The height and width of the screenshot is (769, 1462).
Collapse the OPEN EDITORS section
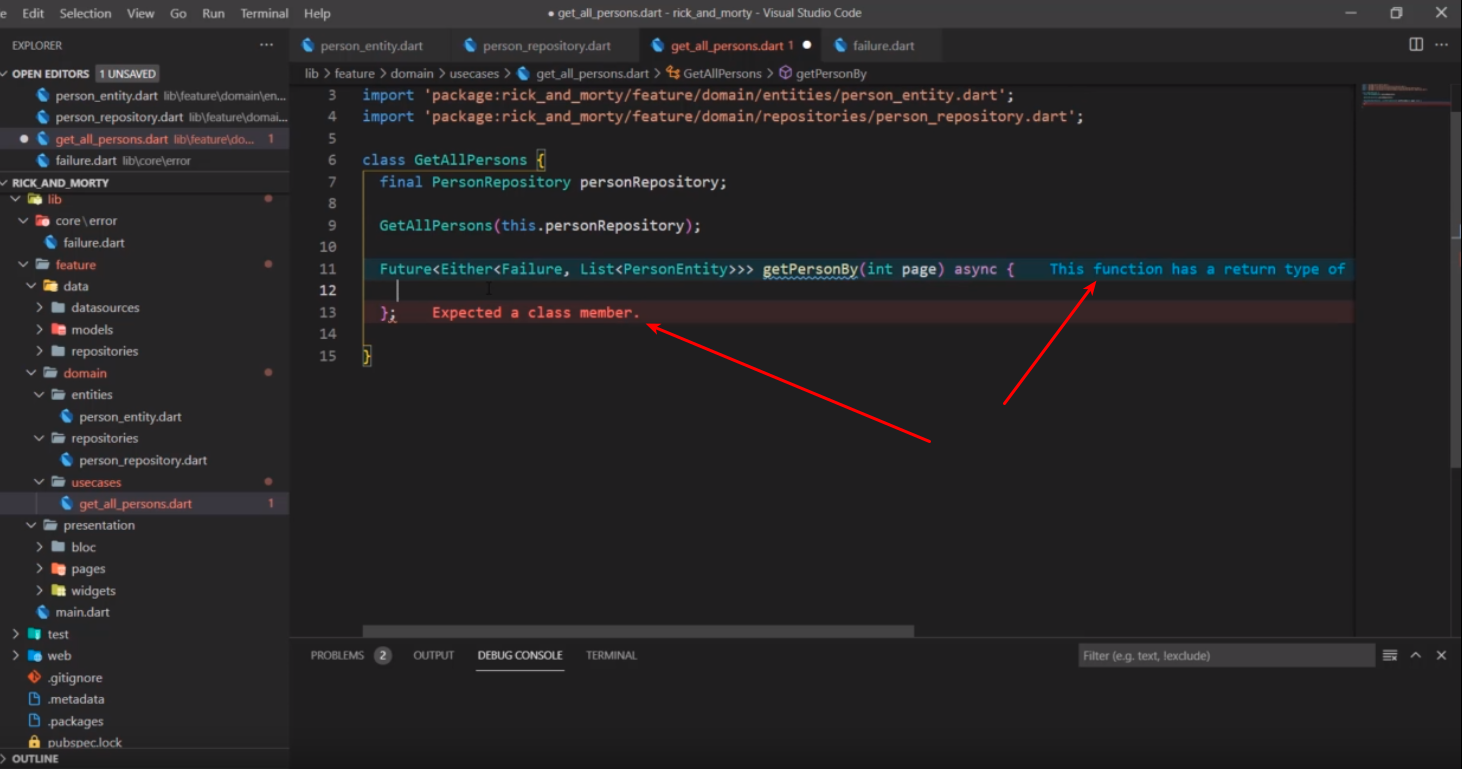[x=6, y=74]
